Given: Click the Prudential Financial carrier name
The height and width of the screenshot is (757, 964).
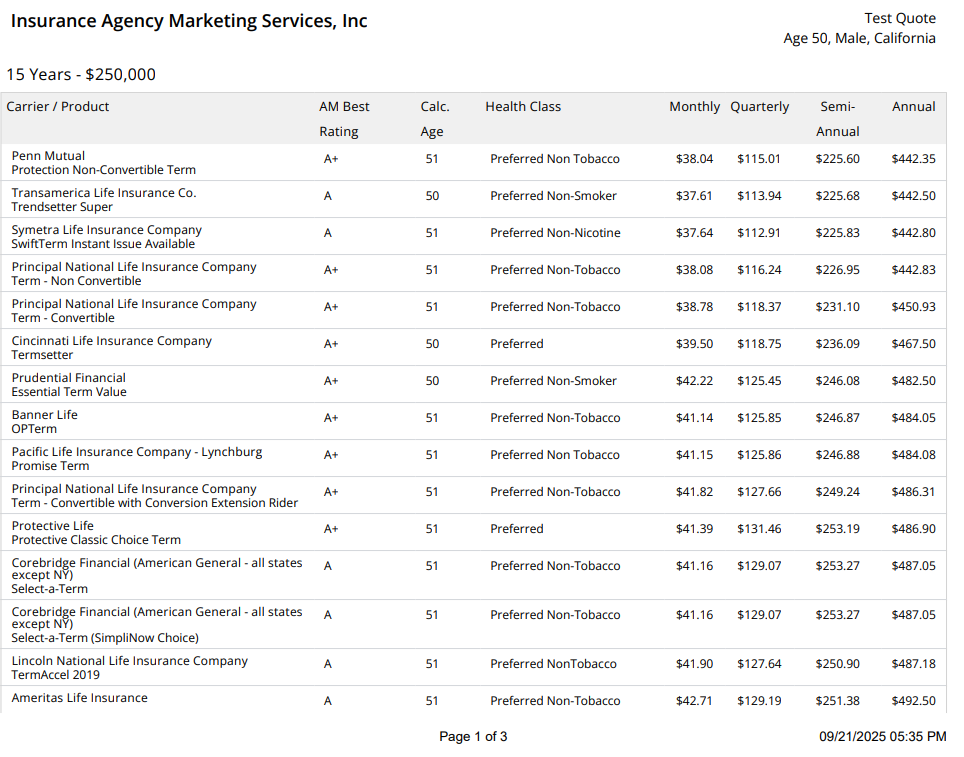Looking at the screenshot, I should point(68,378).
